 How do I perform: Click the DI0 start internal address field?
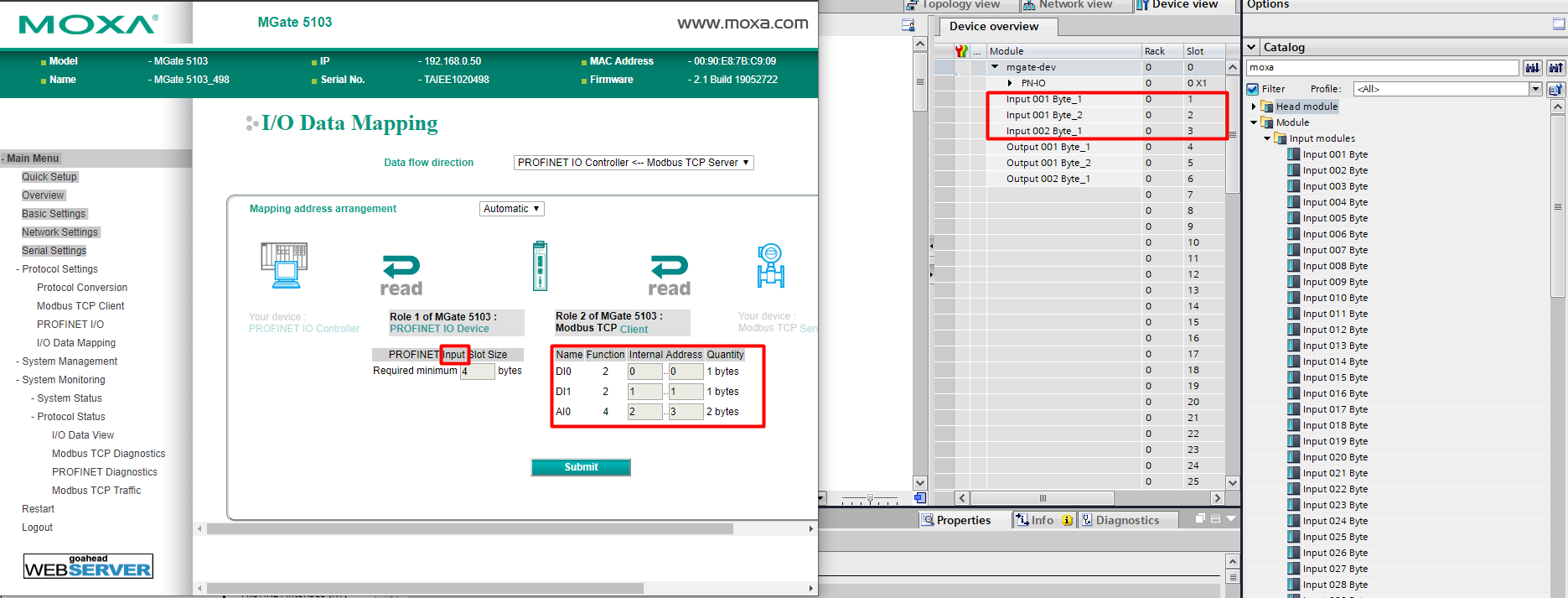click(645, 372)
